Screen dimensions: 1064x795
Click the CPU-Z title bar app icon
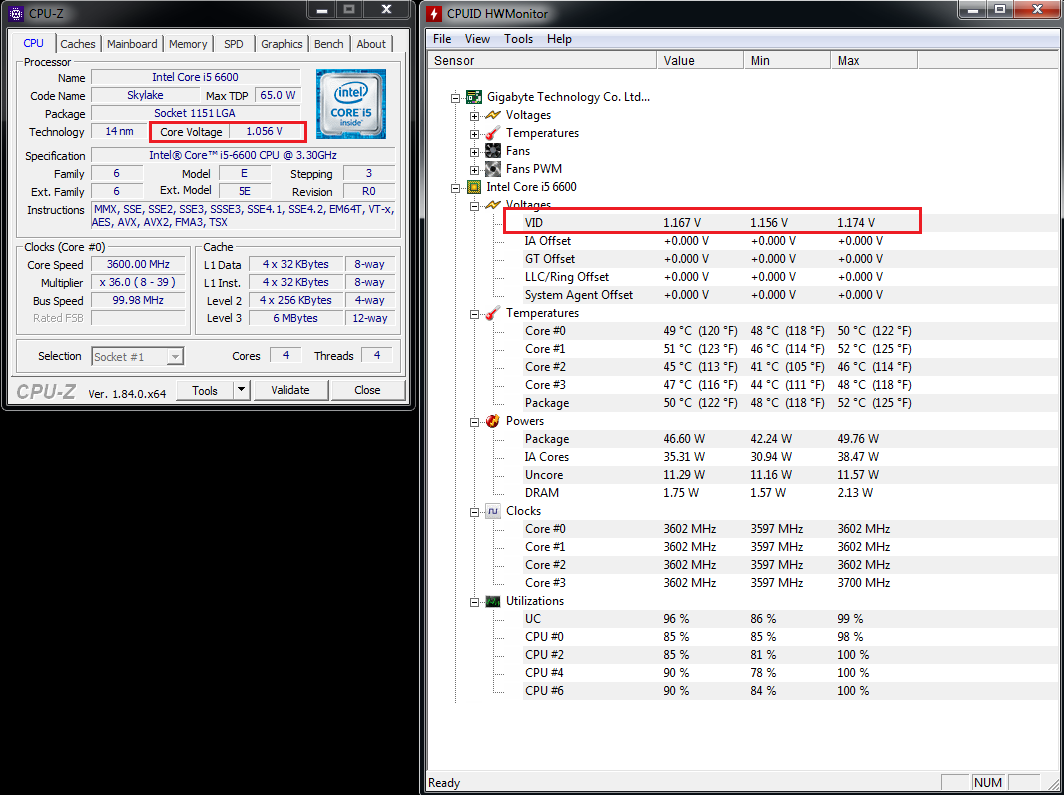[18, 14]
